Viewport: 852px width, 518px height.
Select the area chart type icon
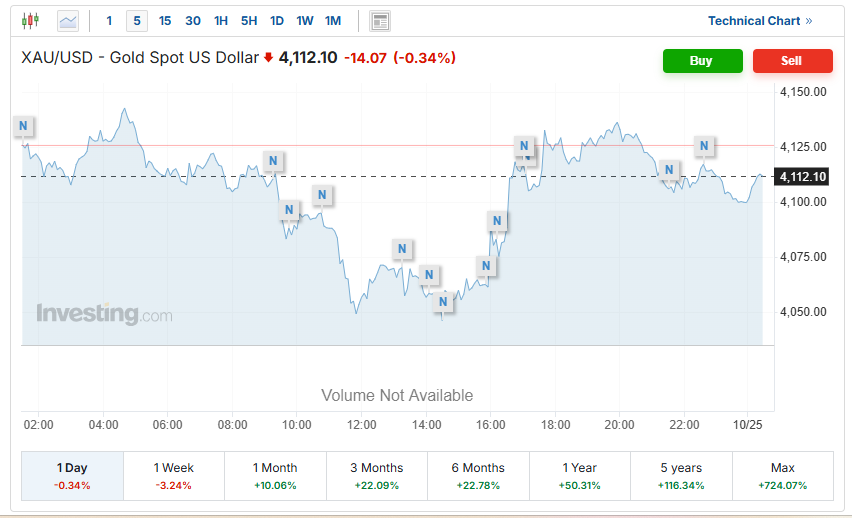pos(68,20)
